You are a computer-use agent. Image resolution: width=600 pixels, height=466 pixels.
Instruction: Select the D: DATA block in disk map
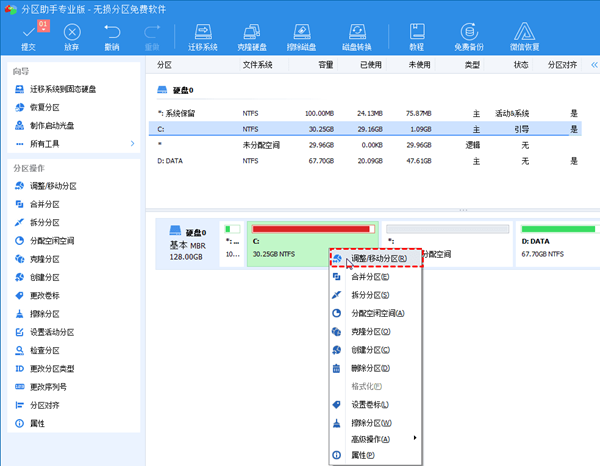point(558,244)
